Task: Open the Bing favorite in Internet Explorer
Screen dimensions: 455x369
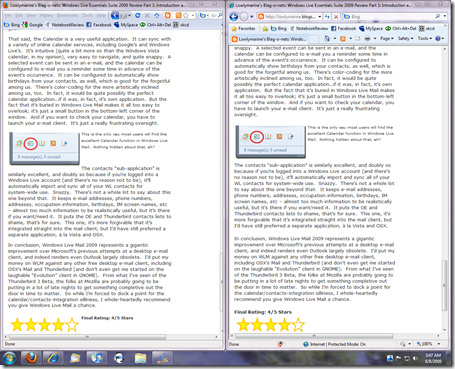Action: [279, 28]
